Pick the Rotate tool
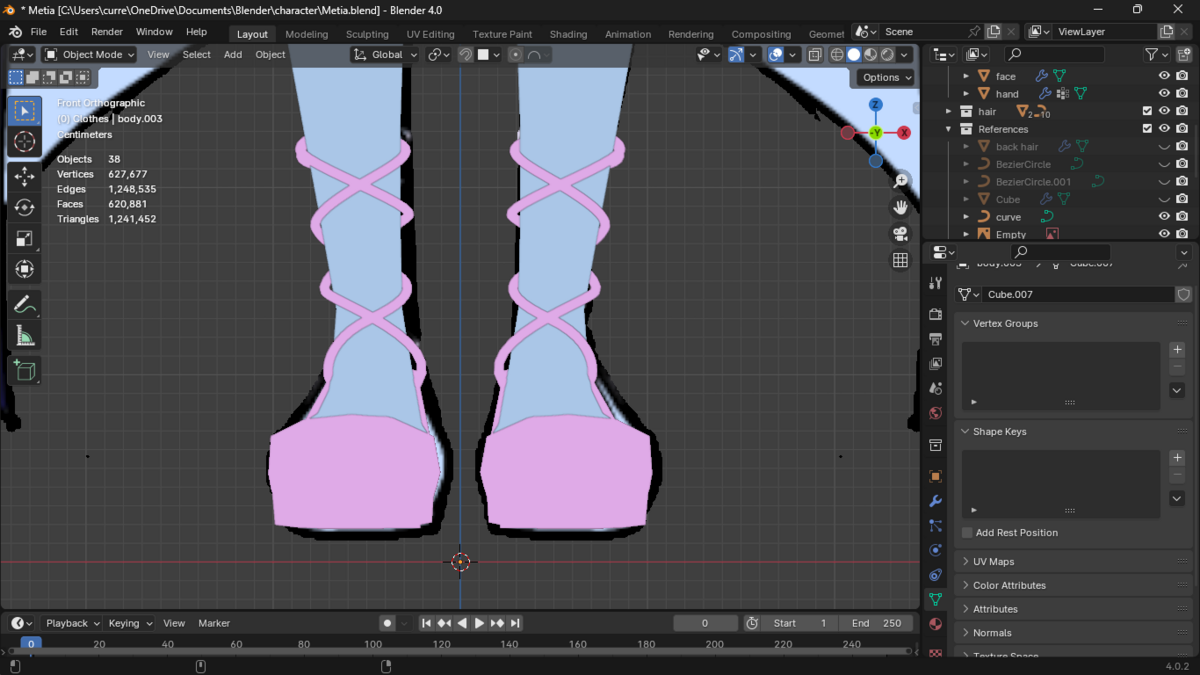 click(25, 208)
